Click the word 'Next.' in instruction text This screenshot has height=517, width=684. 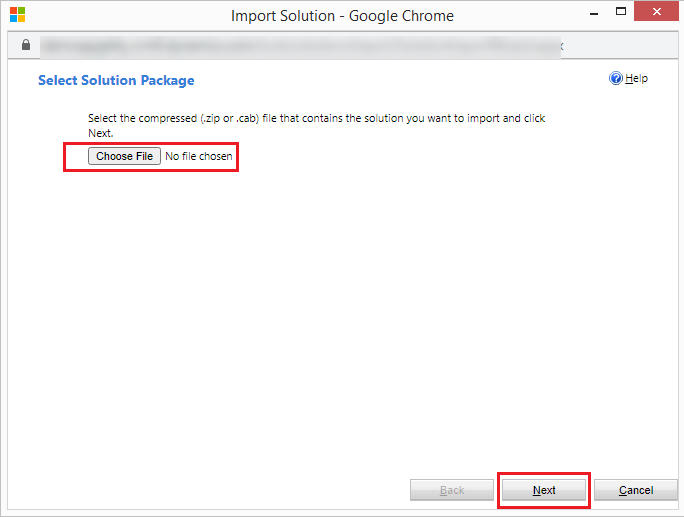[101, 132]
